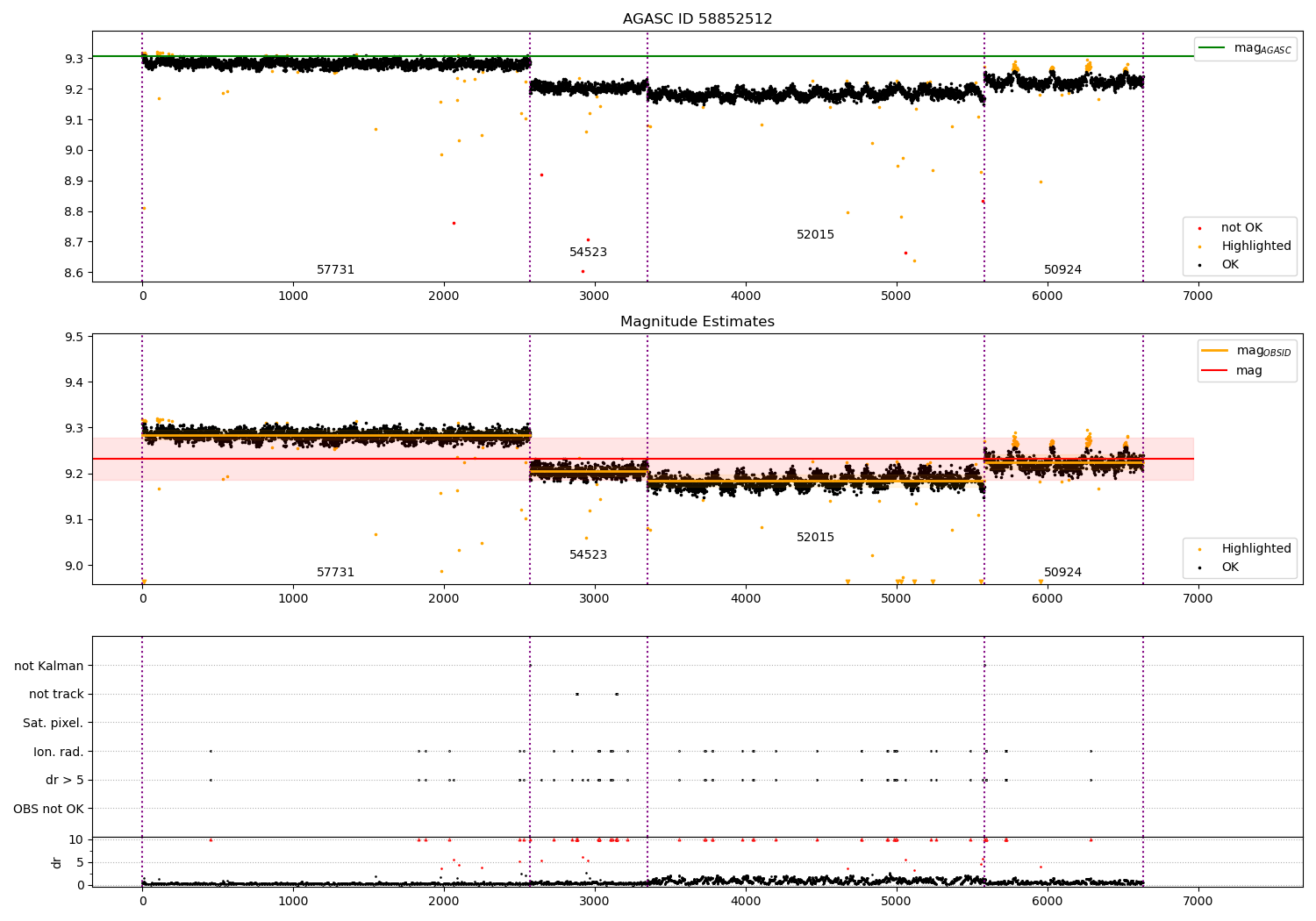Click the 'not Kalman' axis label
The width and height of the screenshot is (1316, 921).
[x=49, y=667]
